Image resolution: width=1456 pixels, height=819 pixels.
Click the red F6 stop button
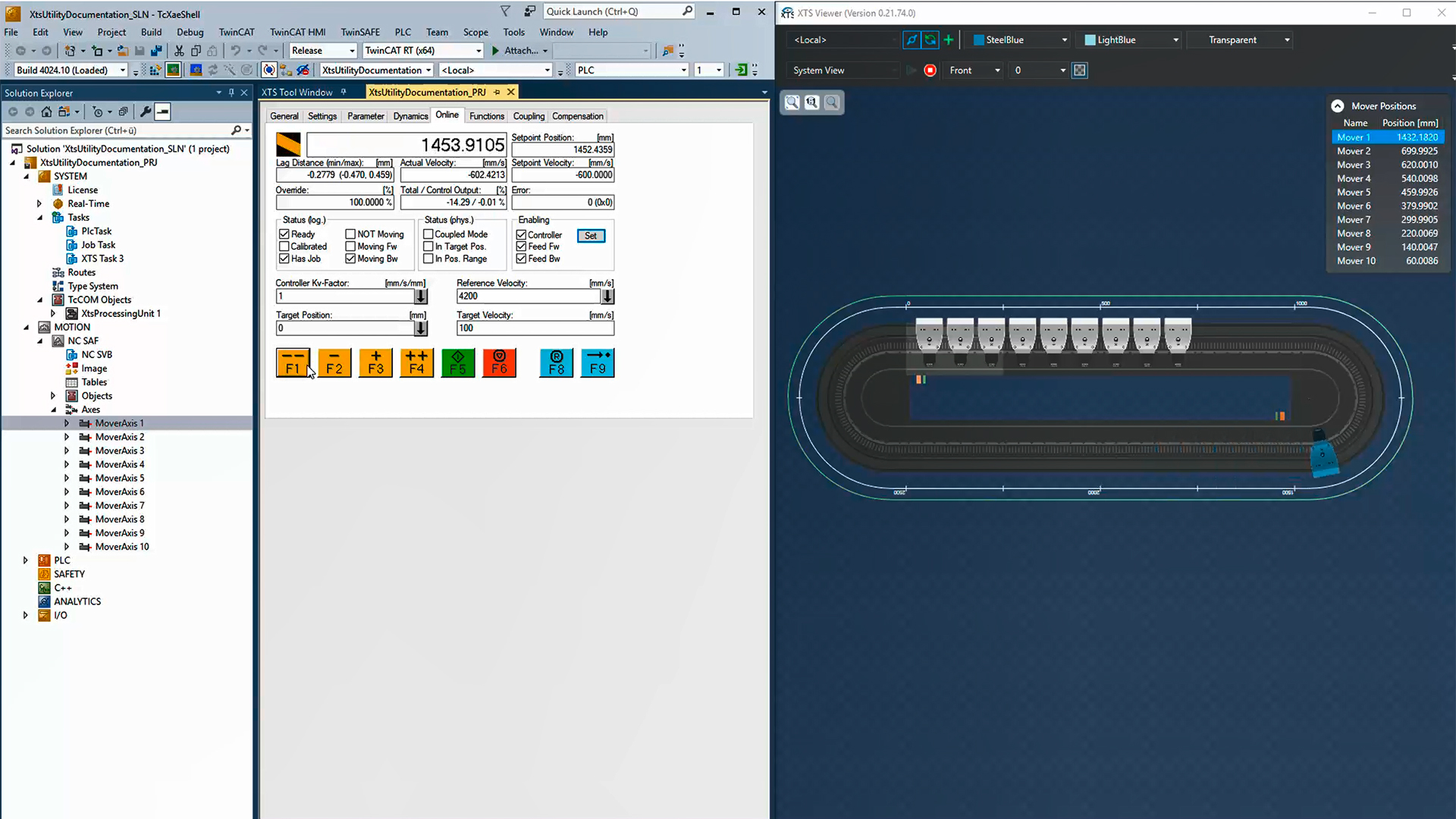point(499,362)
